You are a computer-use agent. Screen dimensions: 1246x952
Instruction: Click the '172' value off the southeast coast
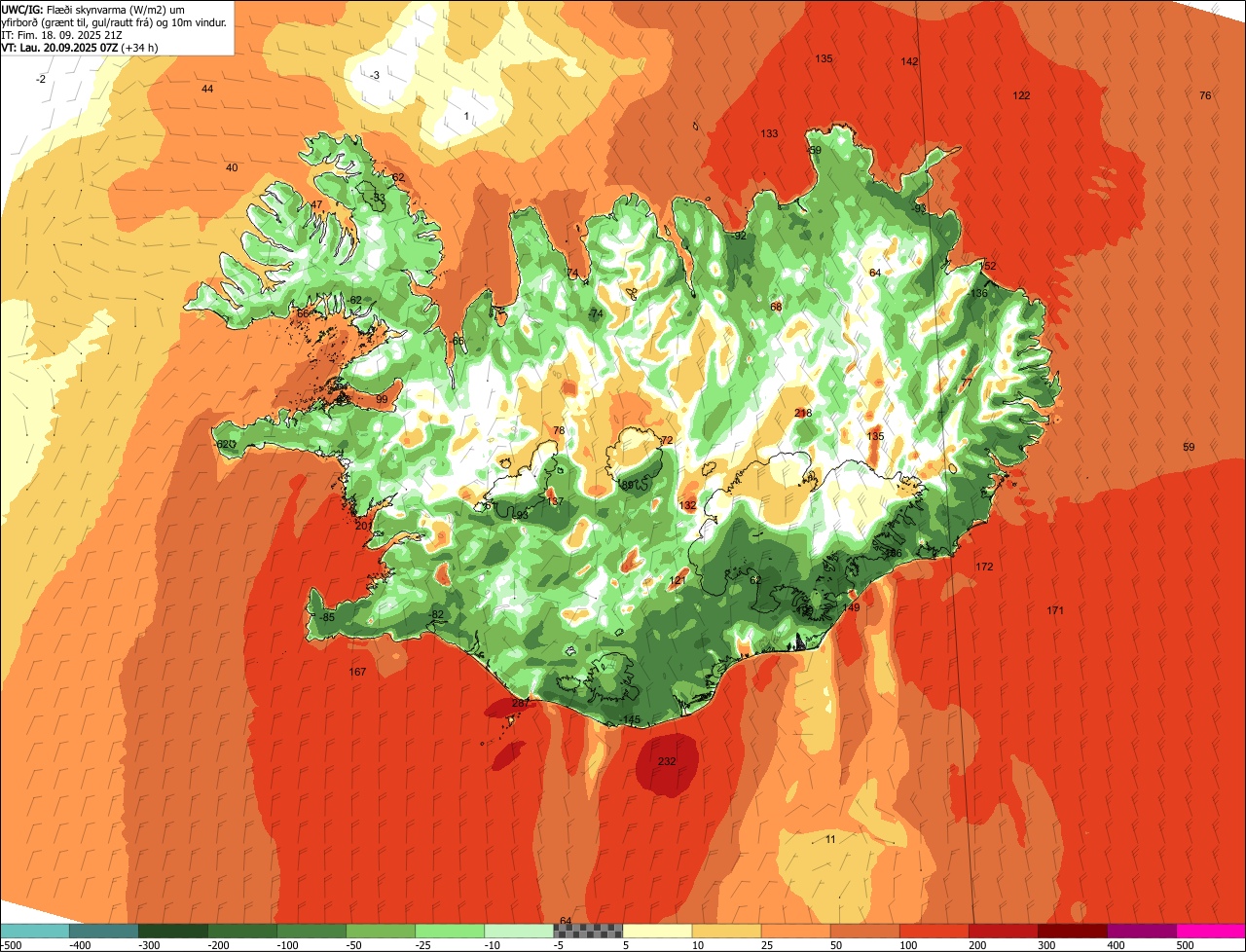click(x=984, y=567)
